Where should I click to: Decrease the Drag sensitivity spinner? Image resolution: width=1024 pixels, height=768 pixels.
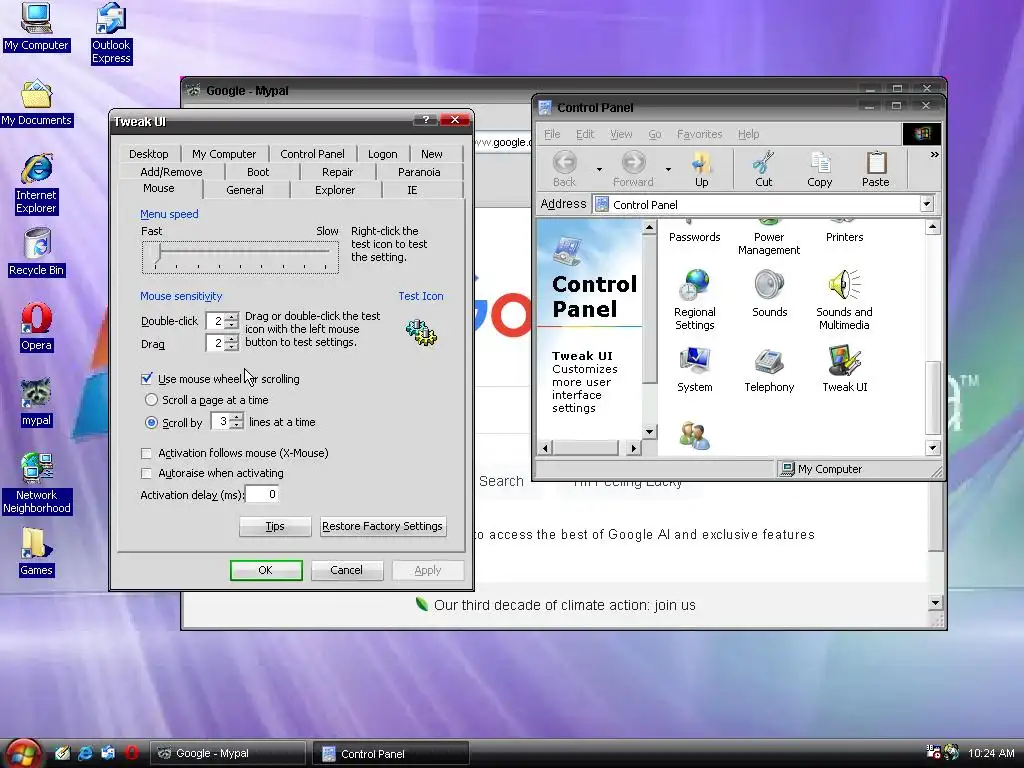231,347
